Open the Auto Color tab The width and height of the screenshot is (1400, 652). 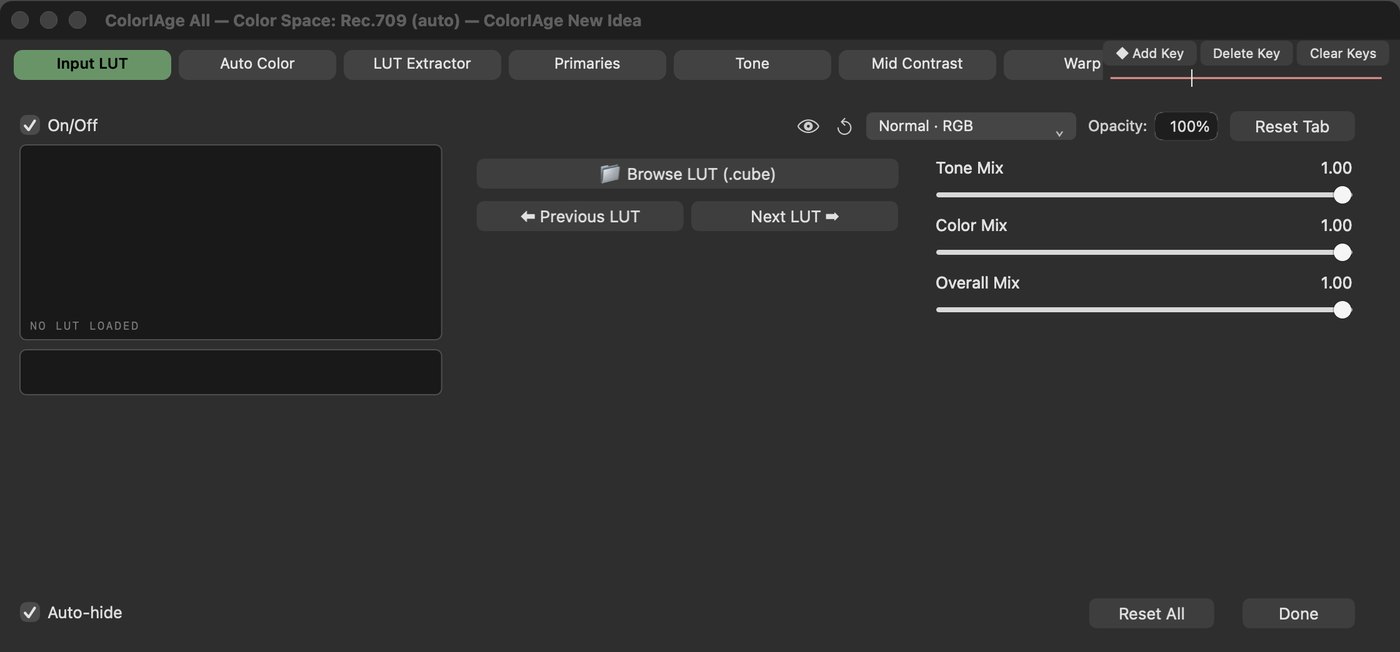[257, 64]
